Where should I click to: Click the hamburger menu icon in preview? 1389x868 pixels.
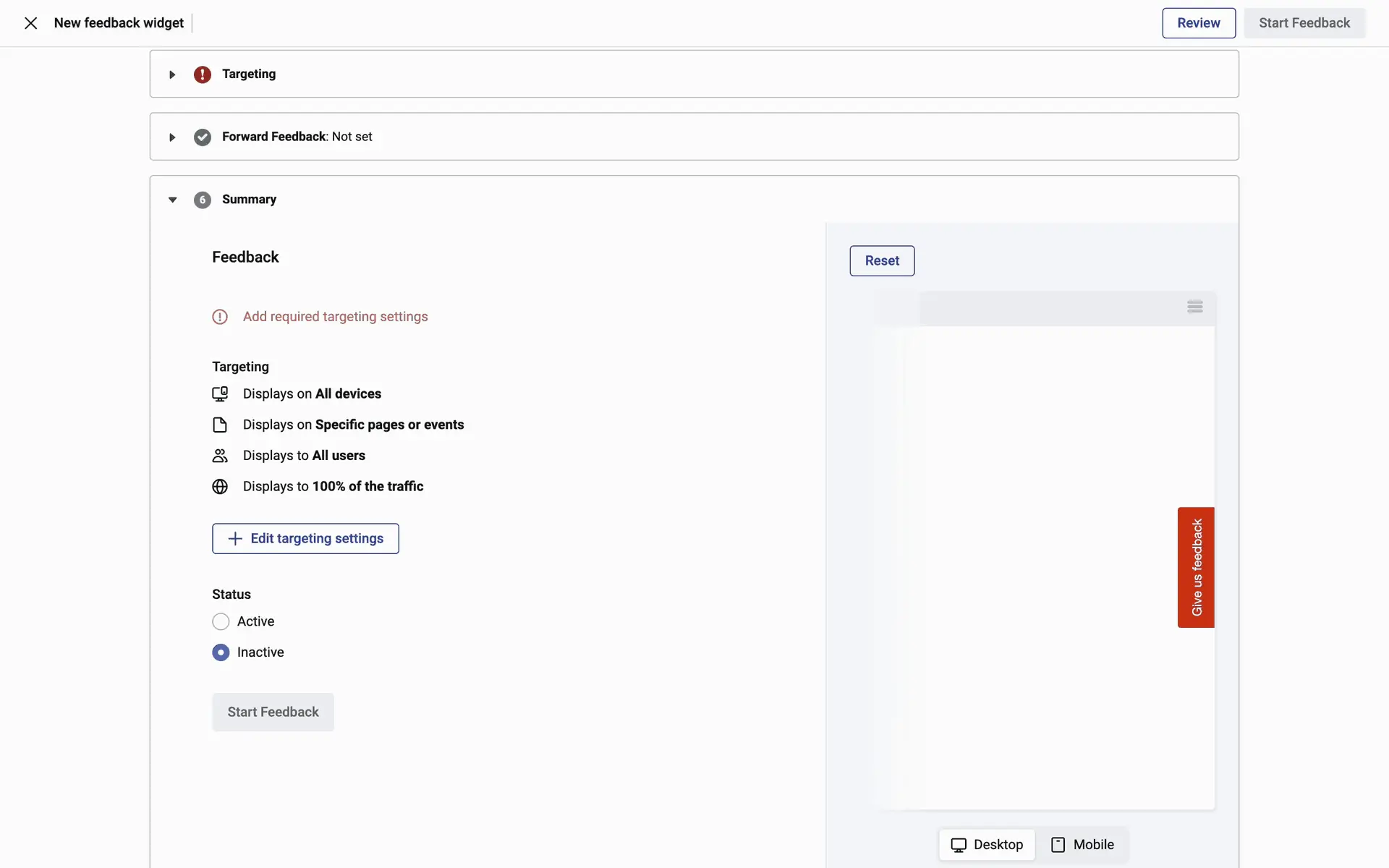coord(1194,307)
